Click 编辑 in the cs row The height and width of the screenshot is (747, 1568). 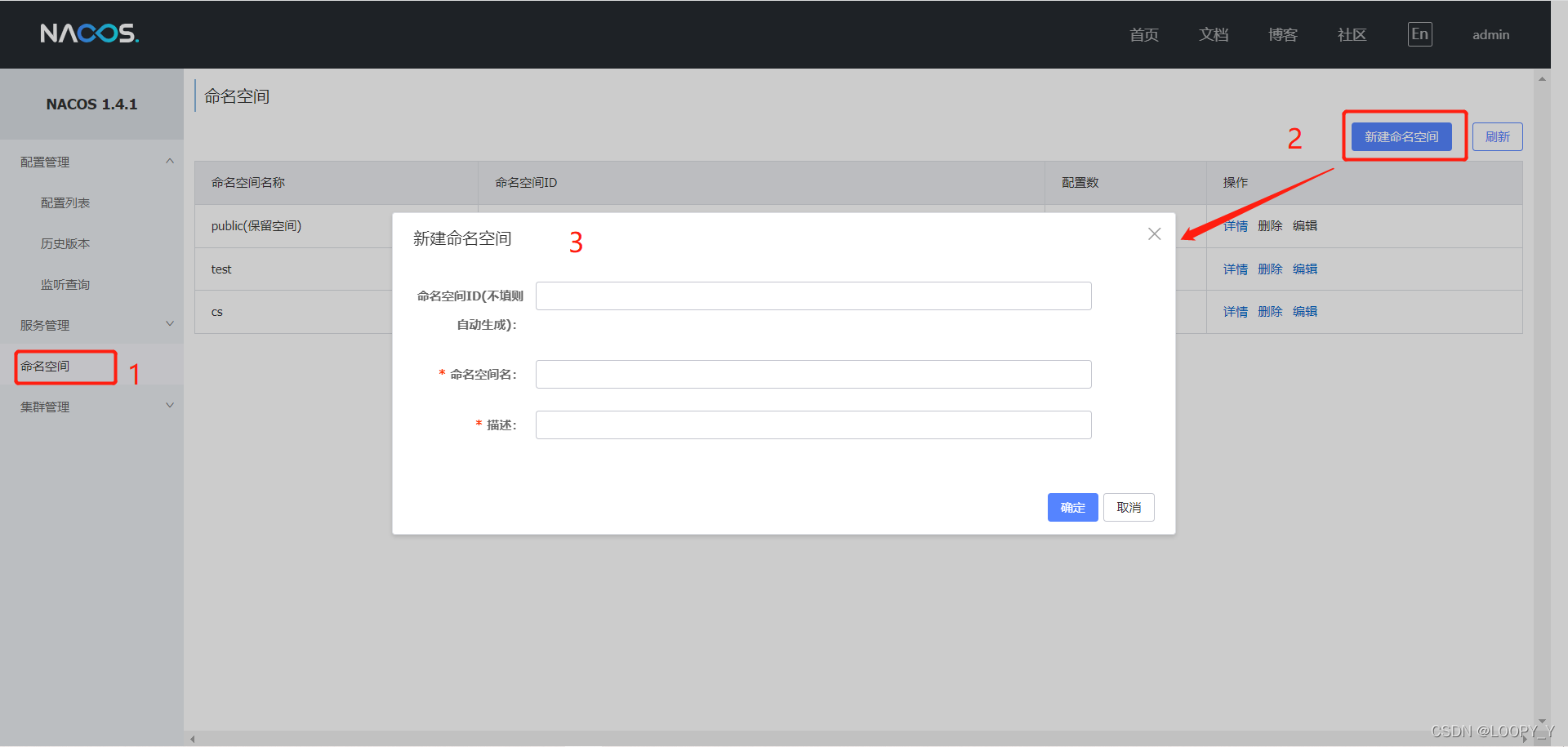(1305, 312)
